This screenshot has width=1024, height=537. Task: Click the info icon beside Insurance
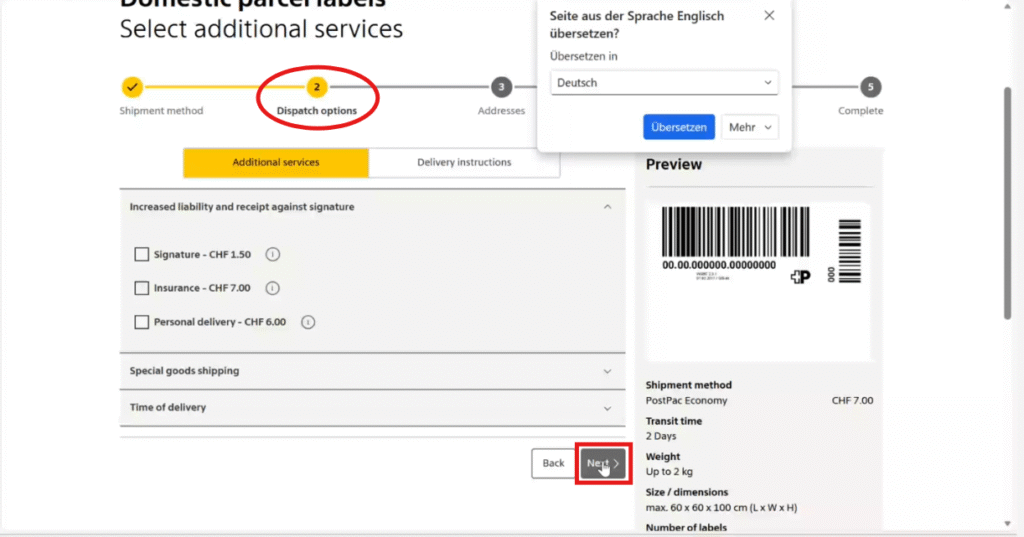[272, 288]
